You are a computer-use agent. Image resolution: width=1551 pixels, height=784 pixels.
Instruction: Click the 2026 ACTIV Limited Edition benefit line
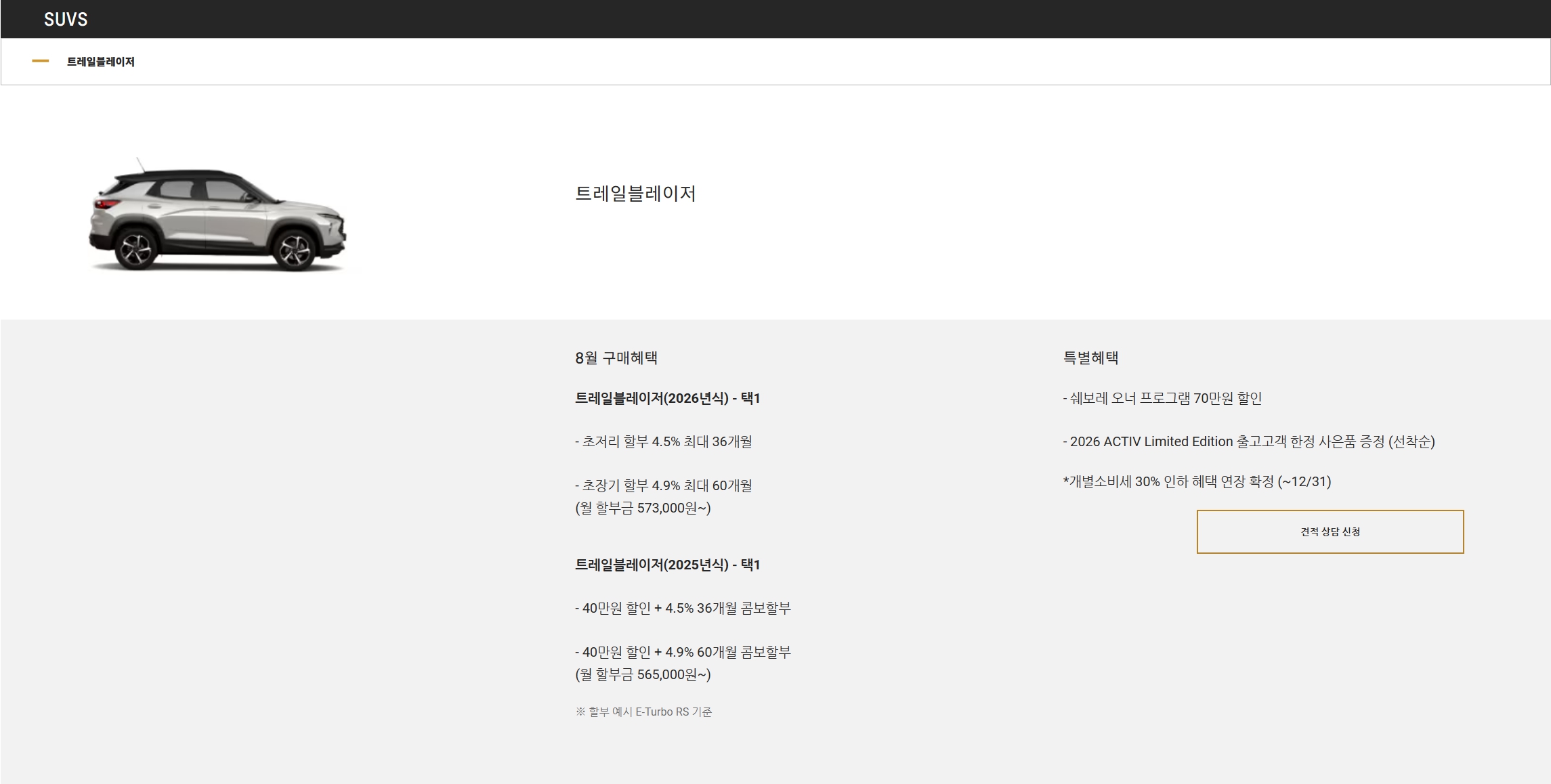tap(1249, 441)
